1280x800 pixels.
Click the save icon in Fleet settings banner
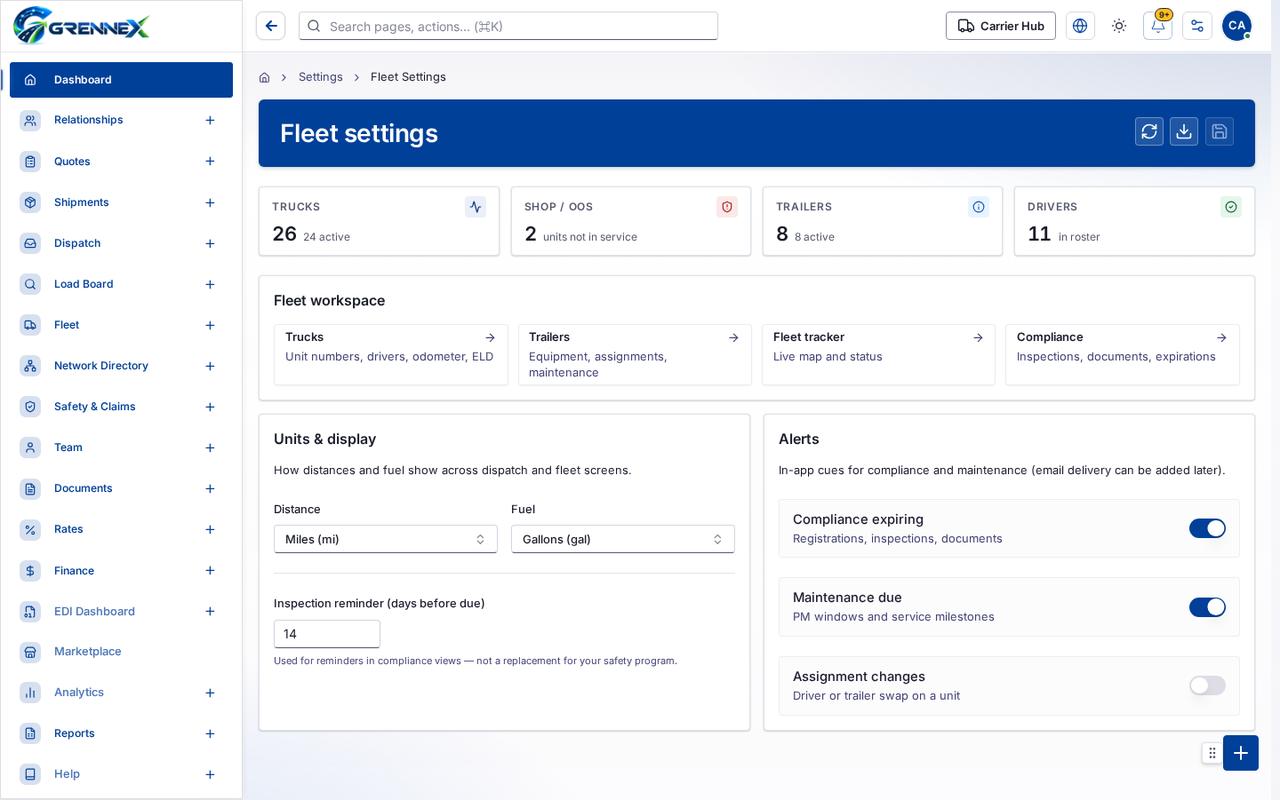1219,131
